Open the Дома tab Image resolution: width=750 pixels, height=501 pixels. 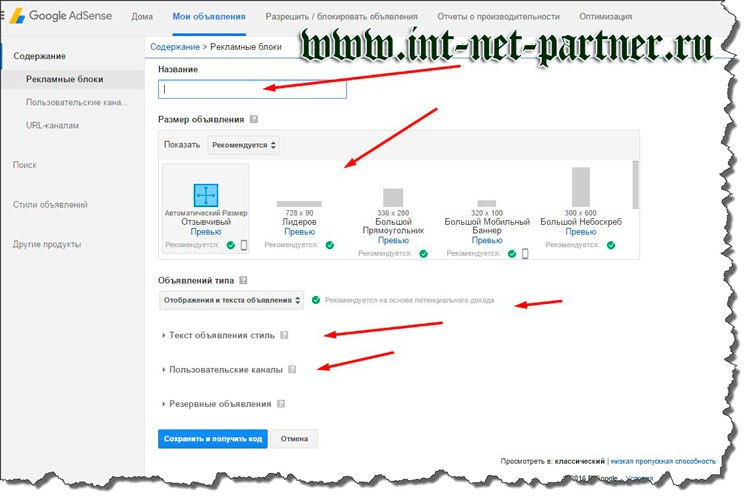(x=142, y=16)
